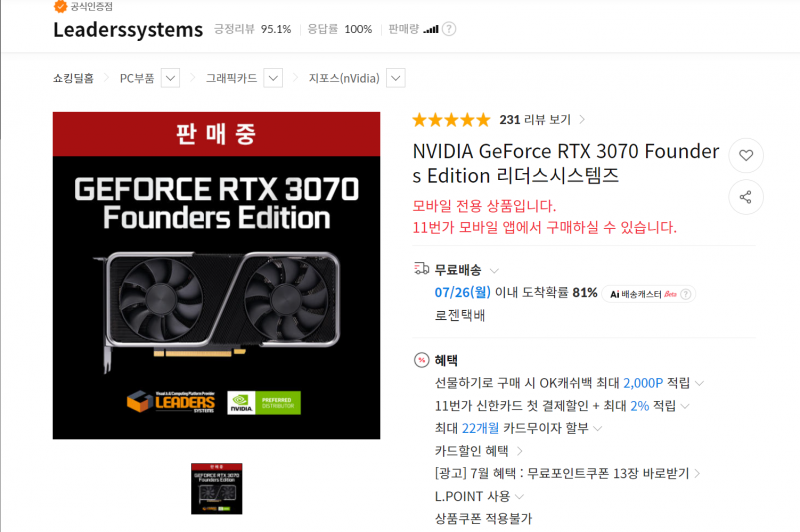Viewport: 800px width, 532px height.
Task: Open the Ai 배송캐스터 help icon
Action: (686, 294)
